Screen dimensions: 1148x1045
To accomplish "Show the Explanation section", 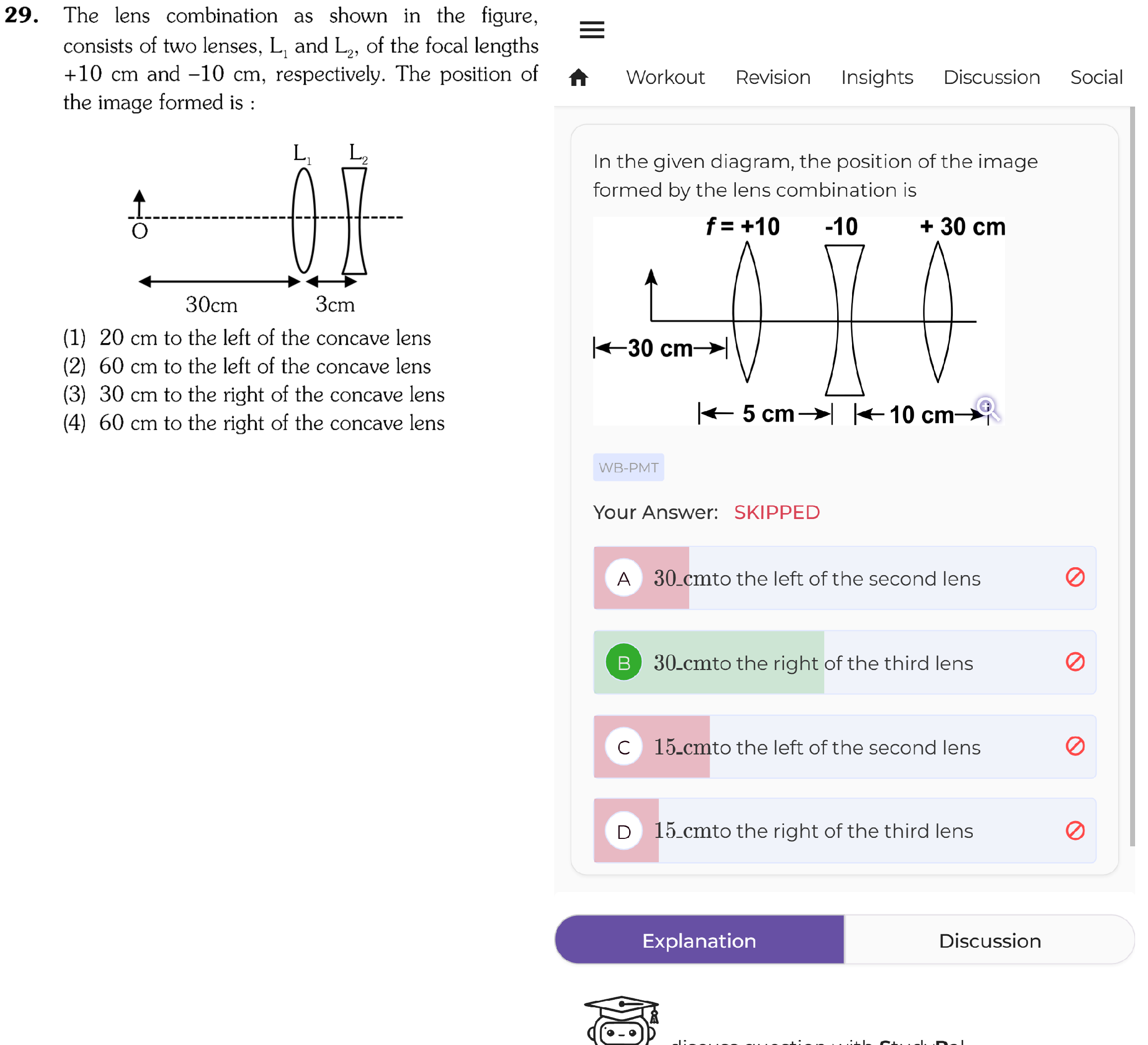I will pos(699,940).
